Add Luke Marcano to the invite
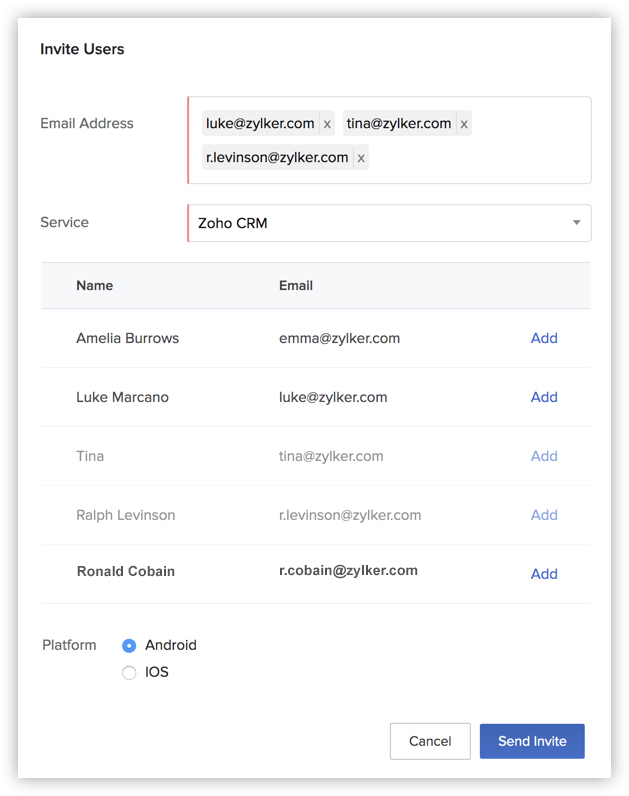This screenshot has width=629, height=796. [x=544, y=397]
